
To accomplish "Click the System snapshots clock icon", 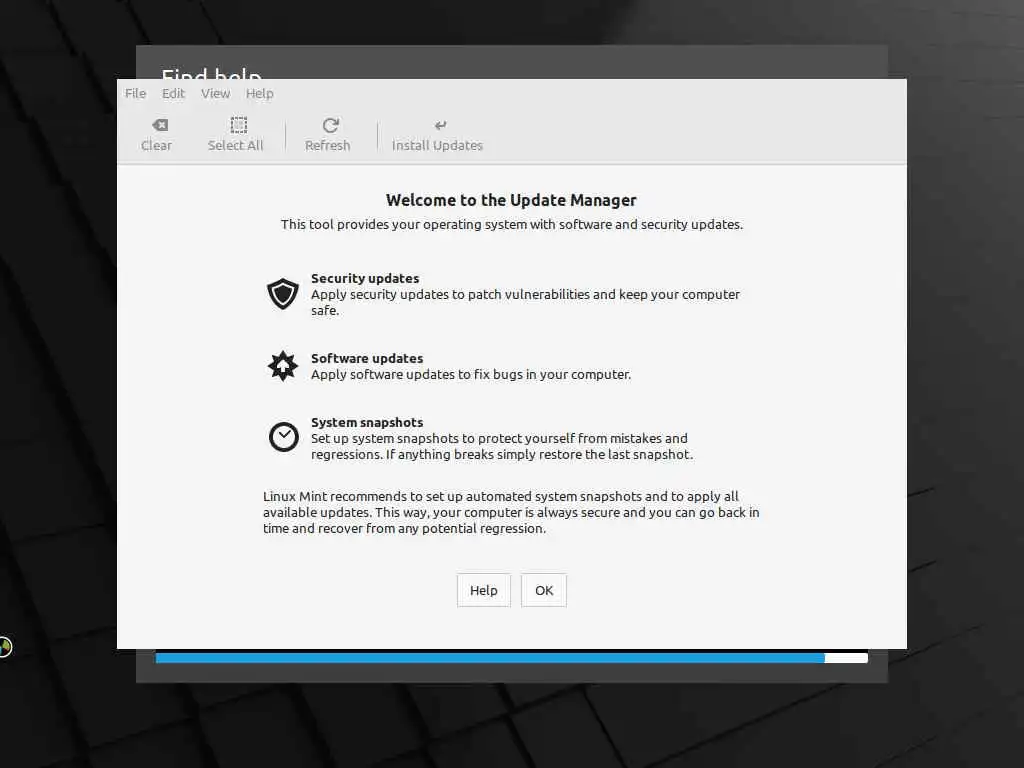I will (x=283, y=437).
